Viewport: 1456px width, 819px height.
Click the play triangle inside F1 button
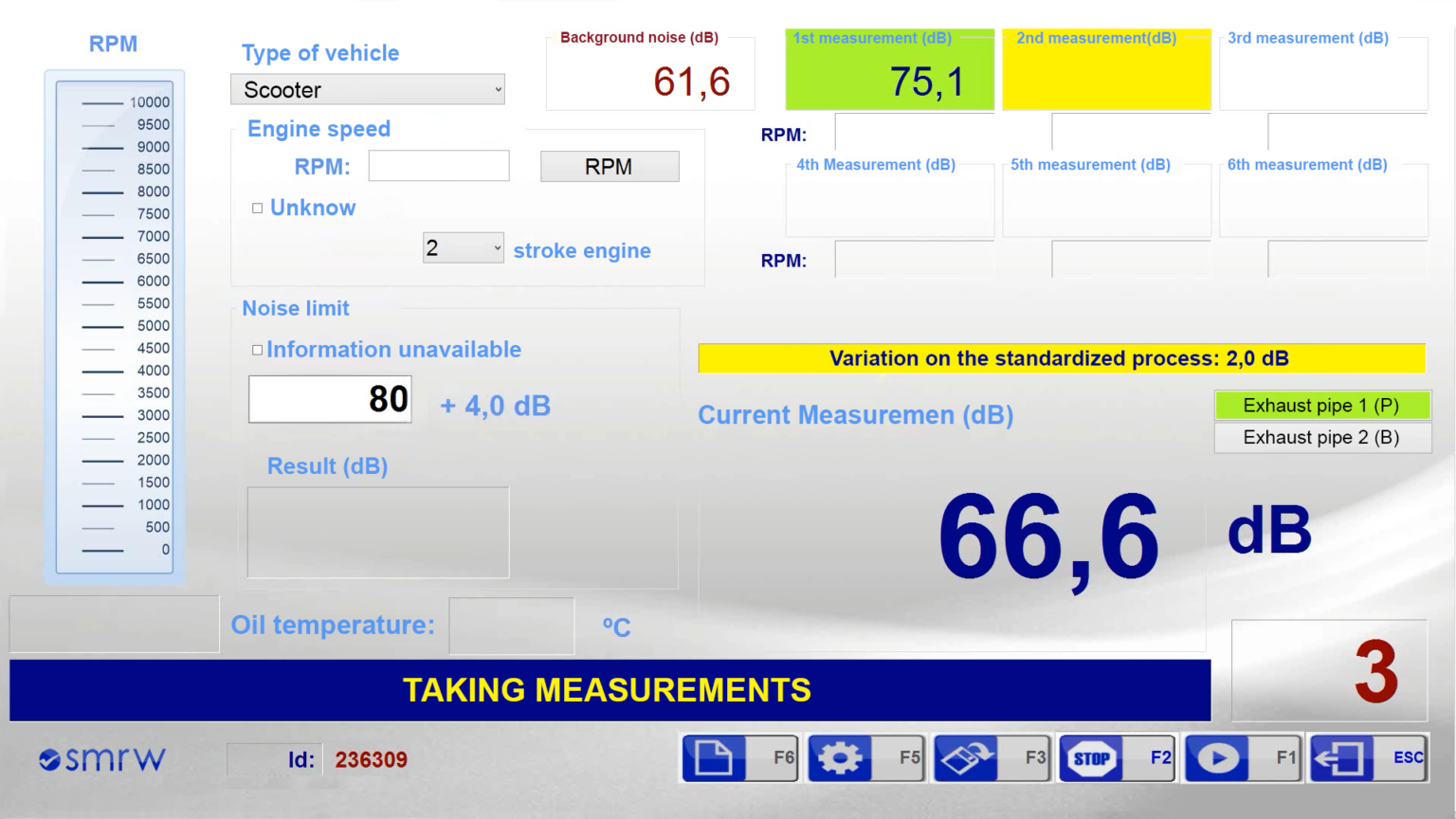click(x=1218, y=757)
